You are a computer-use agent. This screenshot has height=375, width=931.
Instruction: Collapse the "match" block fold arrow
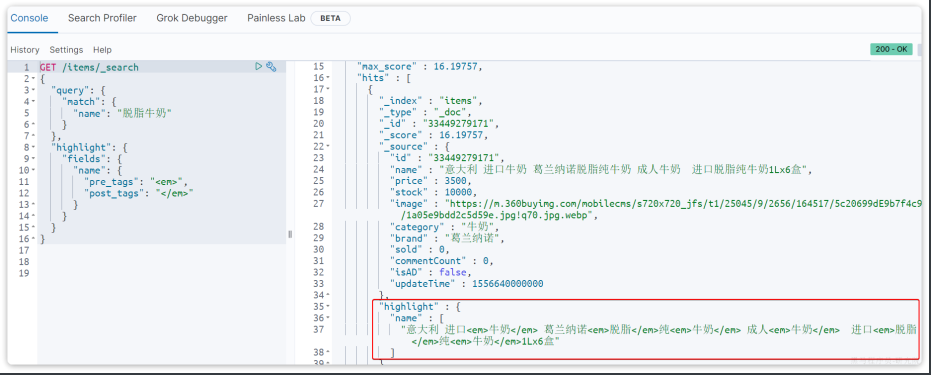pyautogui.click(x=33, y=101)
